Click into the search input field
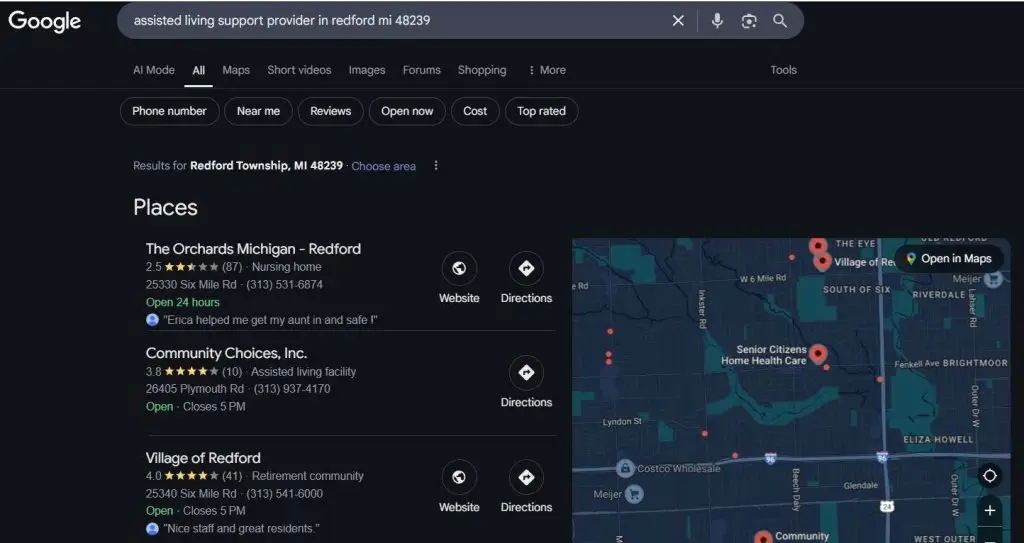The height and width of the screenshot is (543, 1024). (x=398, y=21)
